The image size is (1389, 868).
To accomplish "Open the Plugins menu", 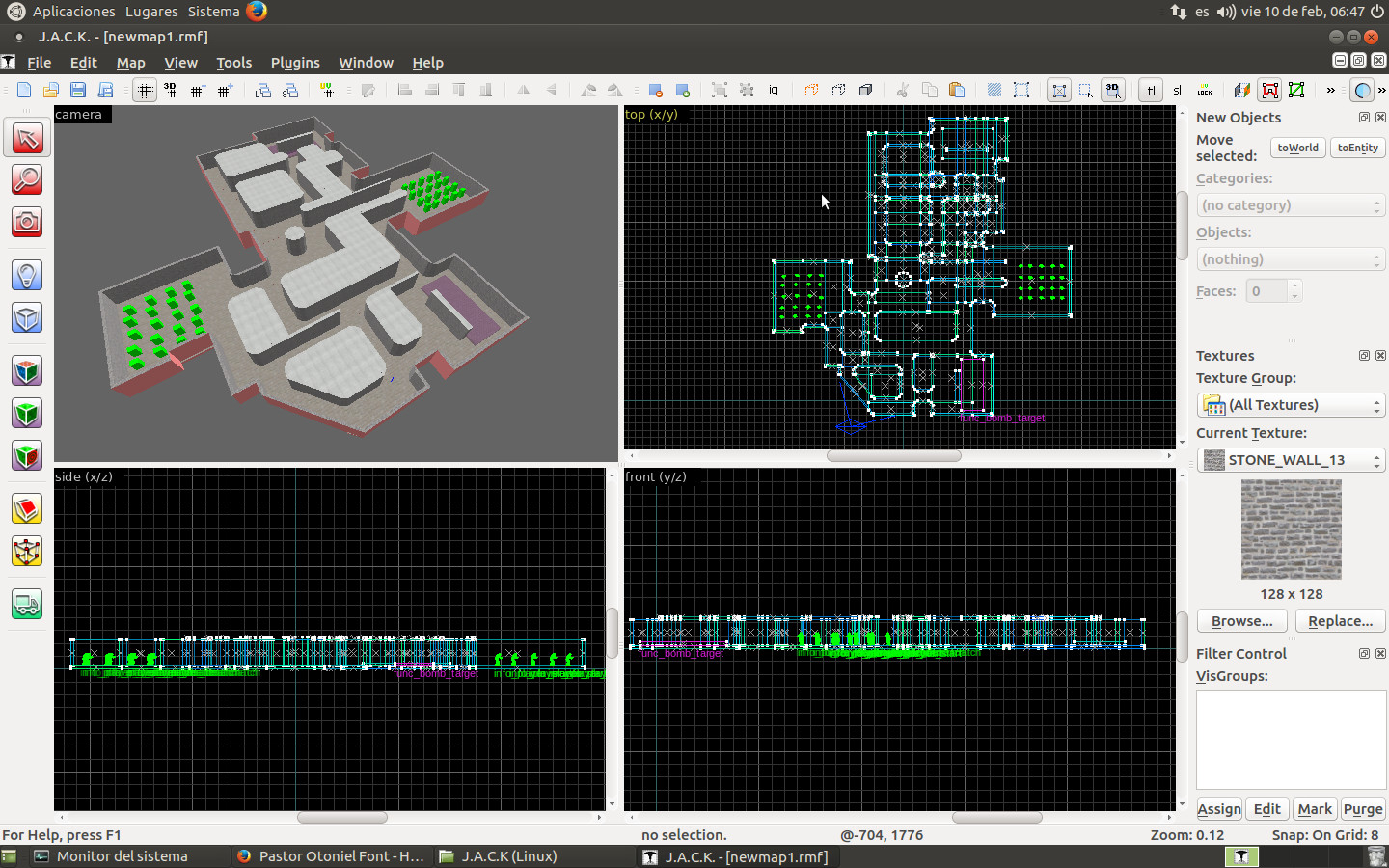I will [x=295, y=63].
